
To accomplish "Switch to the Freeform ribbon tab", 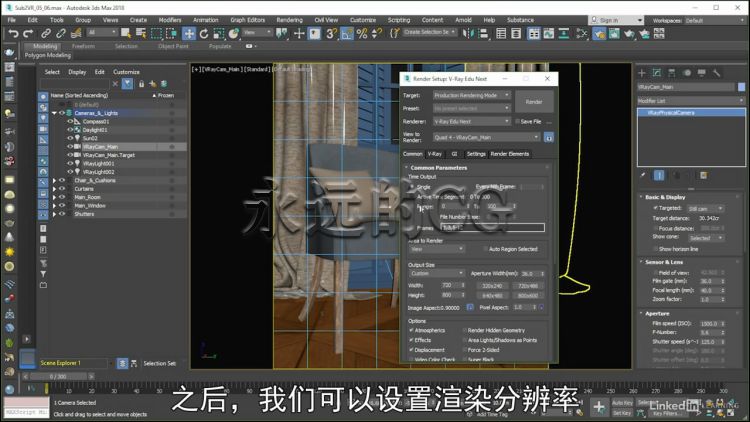I will click(x=83, y=46).
